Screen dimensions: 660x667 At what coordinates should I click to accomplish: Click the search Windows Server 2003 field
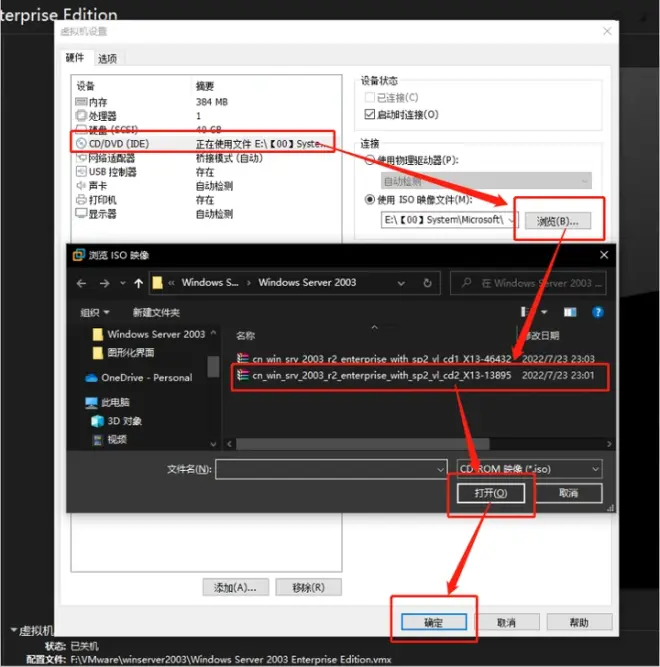[528, 283]
